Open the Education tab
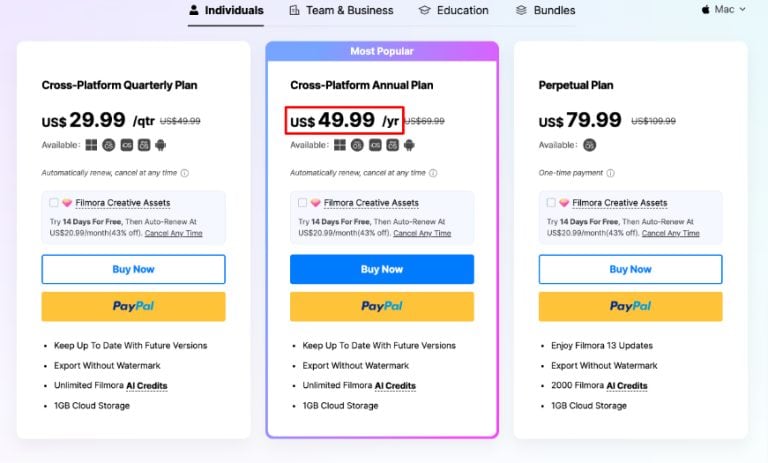Screen dimensions: 768x463 [453, 10]
